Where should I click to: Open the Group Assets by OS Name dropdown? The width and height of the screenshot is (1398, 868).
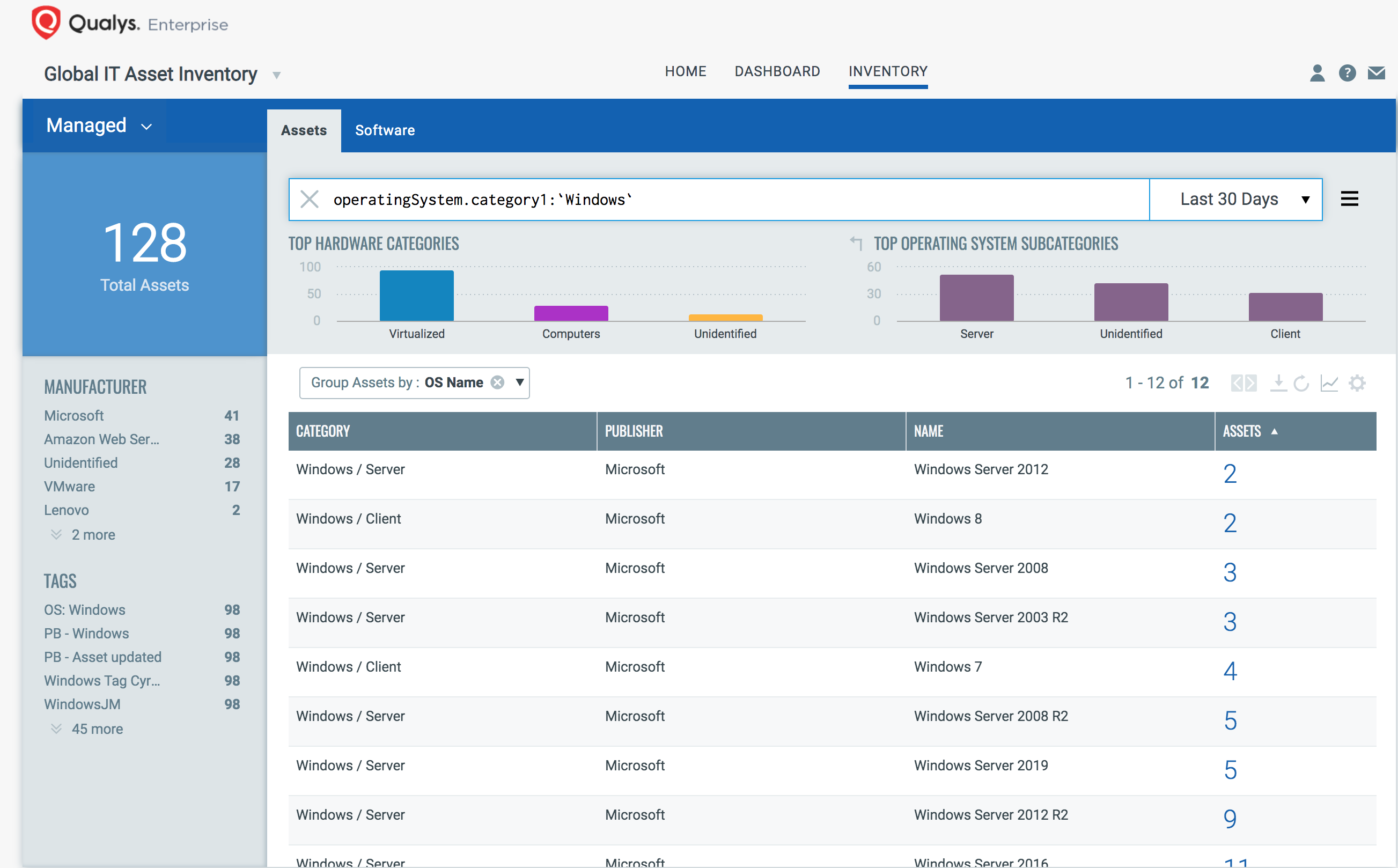point(519,383)
